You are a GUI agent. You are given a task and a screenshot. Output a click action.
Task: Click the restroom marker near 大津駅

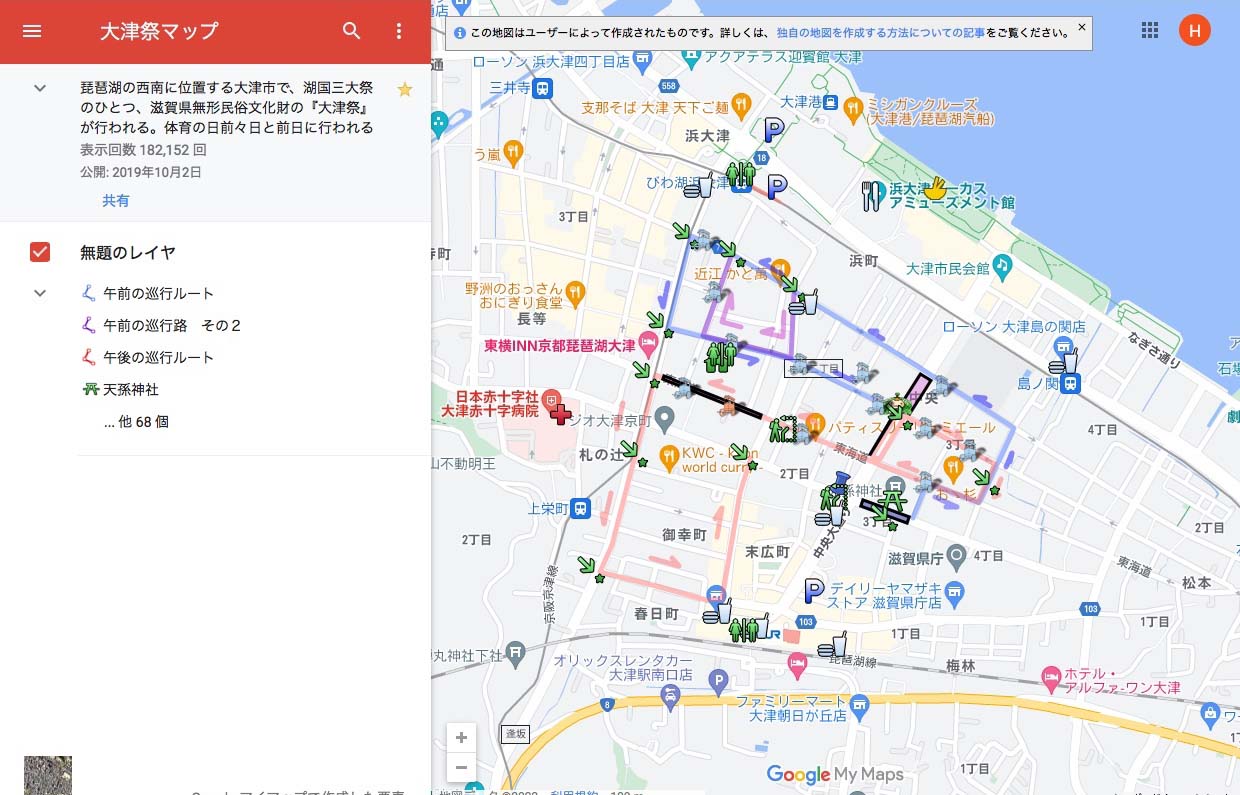(x=743, y=628)
